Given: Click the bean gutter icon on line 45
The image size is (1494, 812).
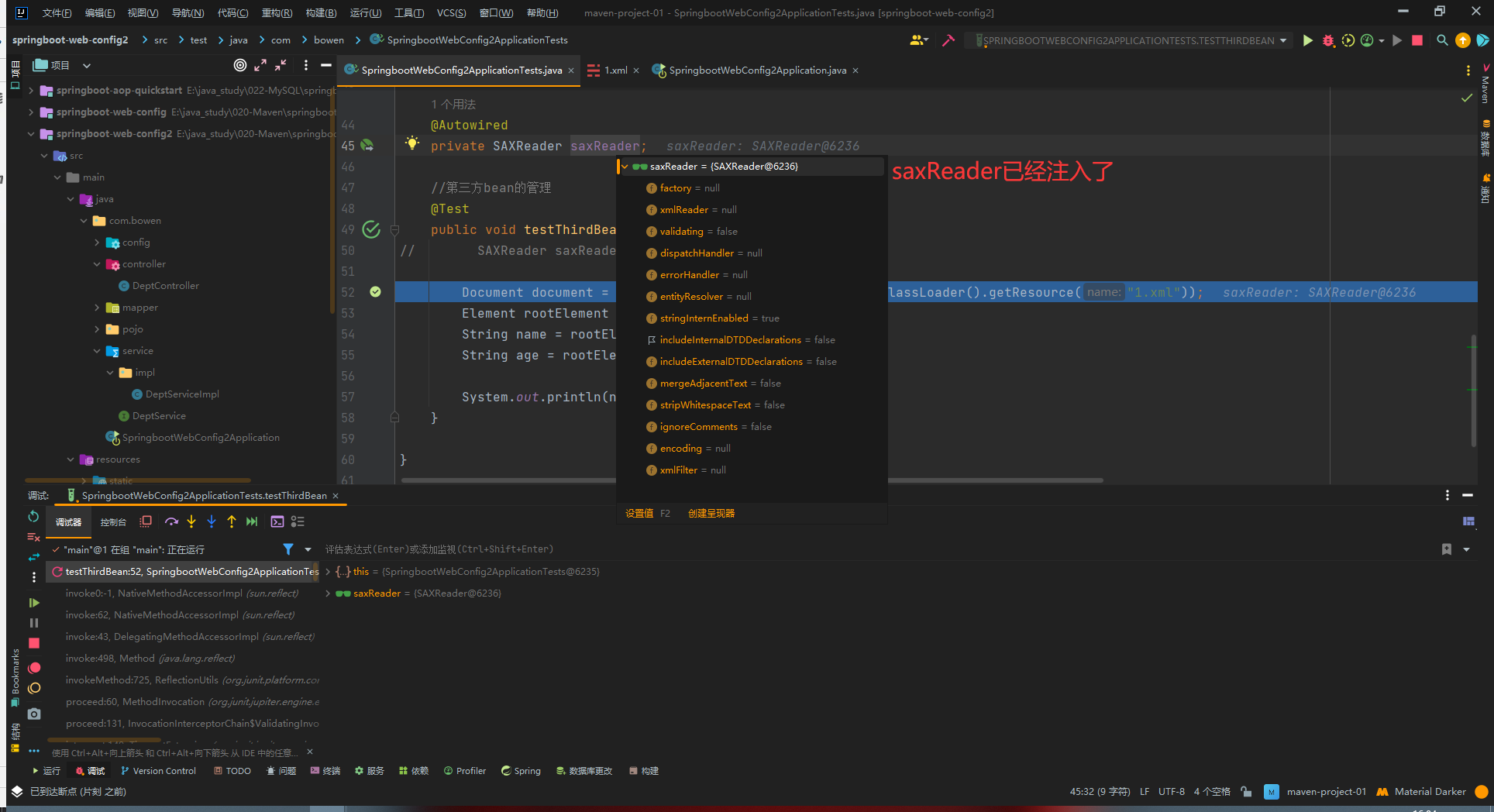Looking at the screenshot, I should 367,145.
